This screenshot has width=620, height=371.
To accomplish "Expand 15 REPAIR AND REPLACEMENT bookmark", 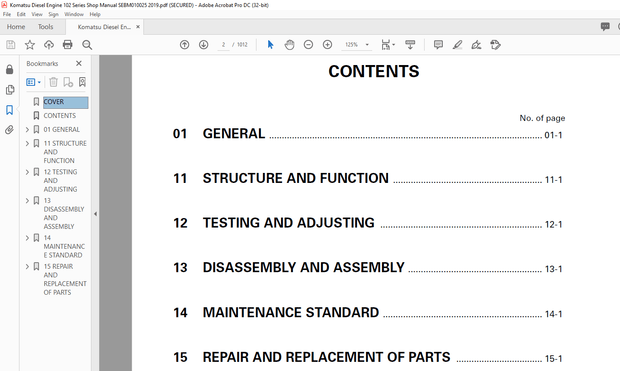I will [27, 267].
